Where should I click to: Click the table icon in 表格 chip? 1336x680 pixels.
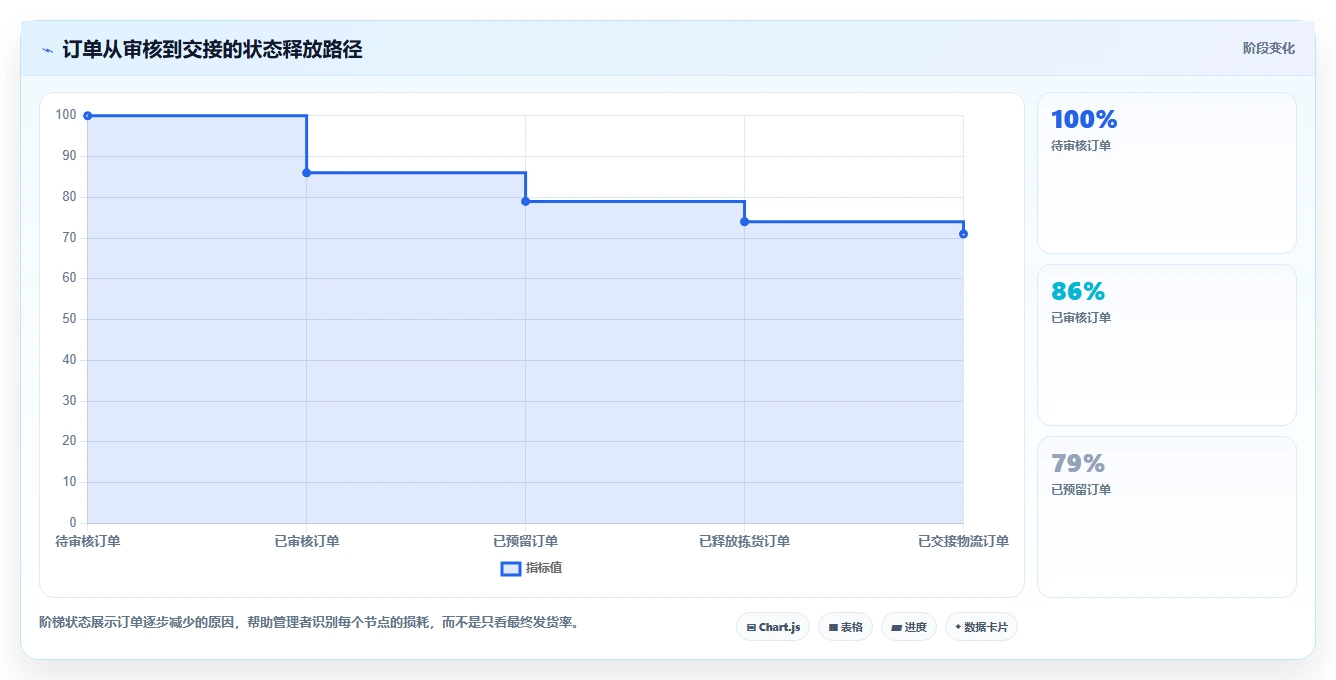coord(833,628)
